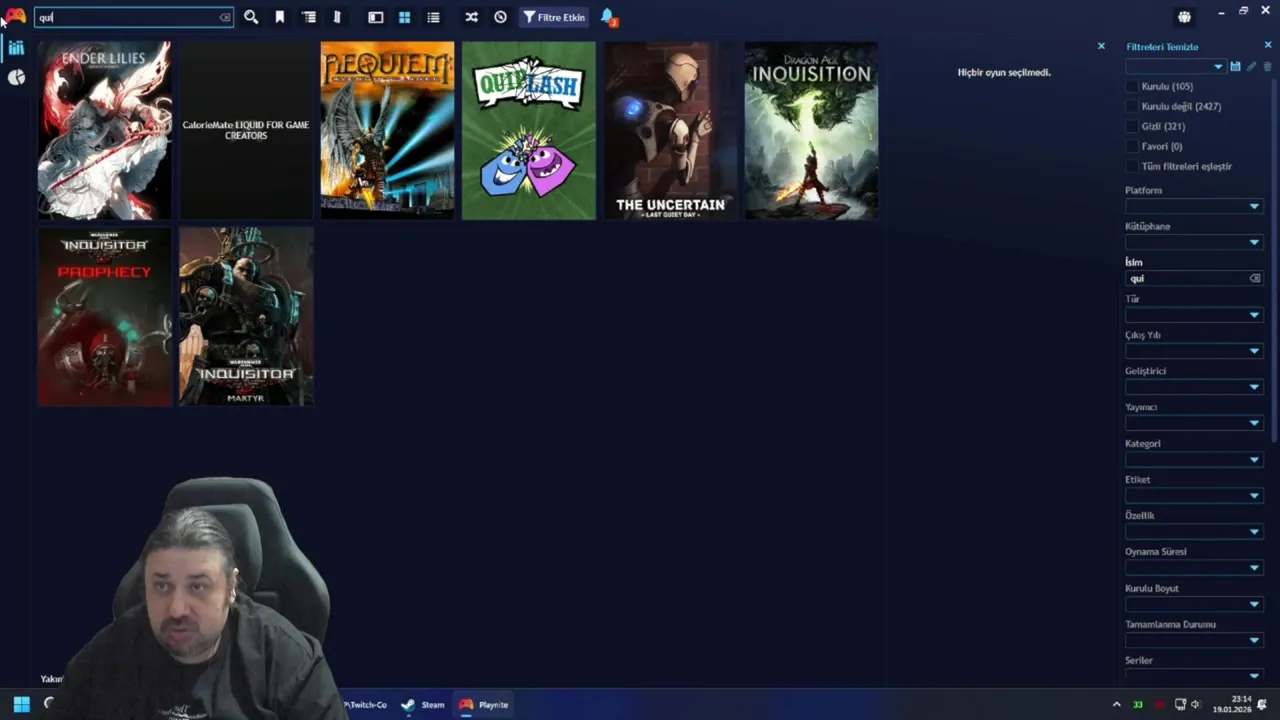Screen dimensions: 1280x720
Task: Switch to List view layout
Action: tap(433, 17)
